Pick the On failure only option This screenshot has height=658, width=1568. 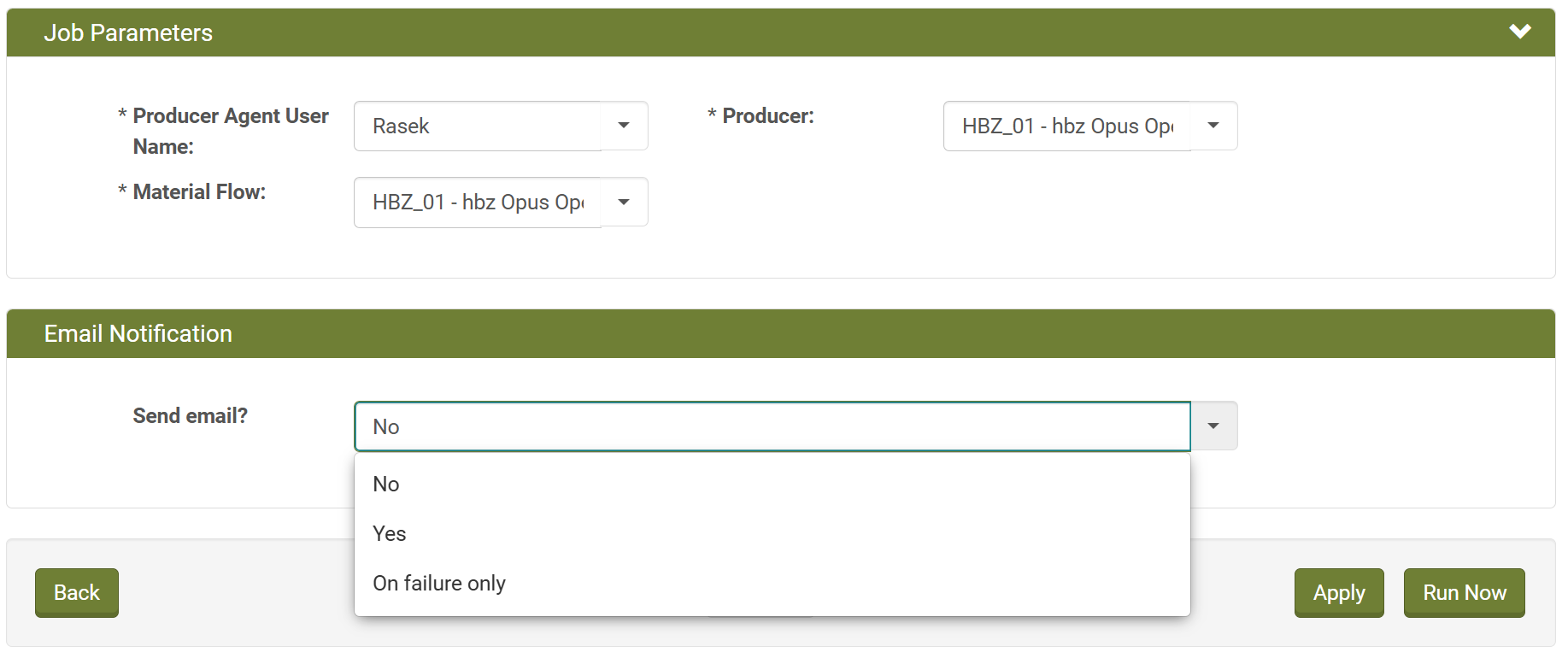click(x=439, y=584)
